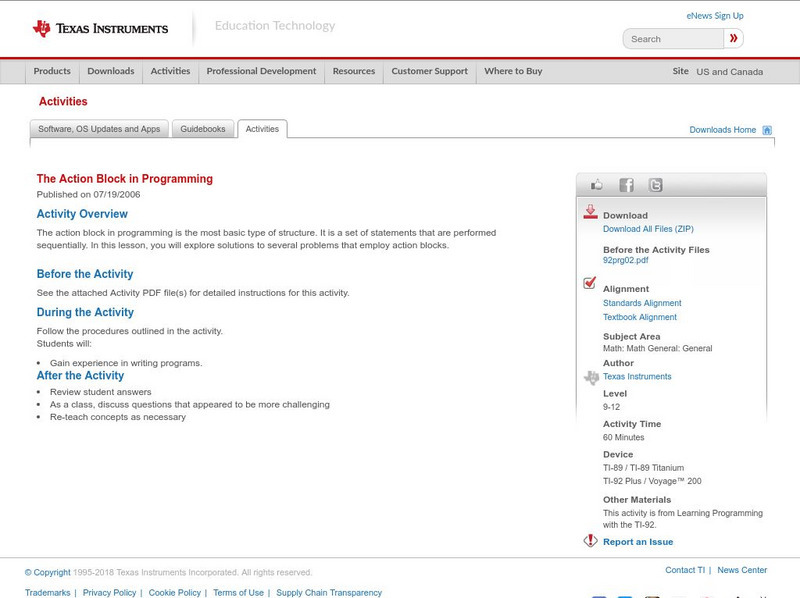800x598 pixels.
Task: Click the Copyright footer link
Action: coord(48,572)
